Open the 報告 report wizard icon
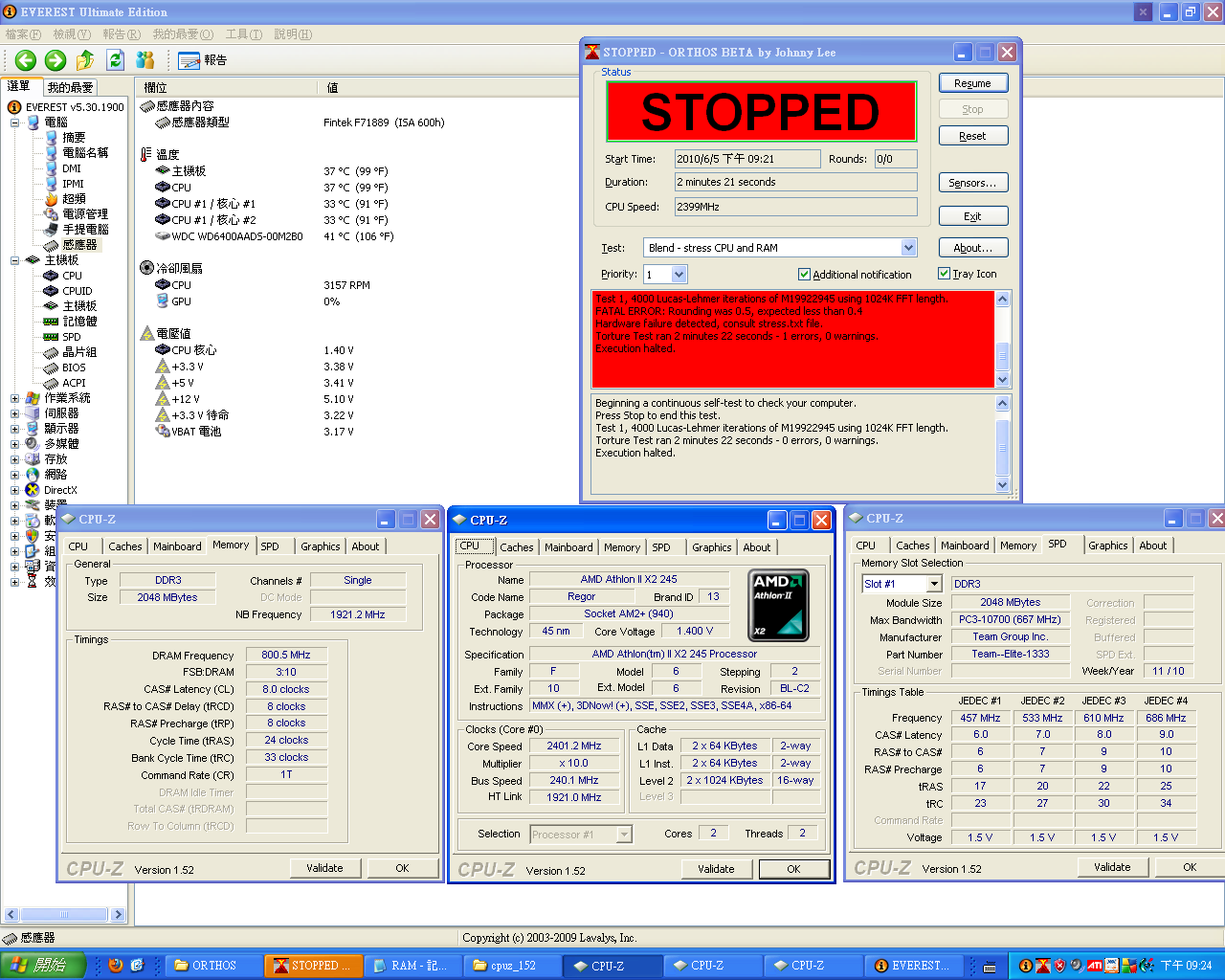The height and width of the screenshot is (980, 1225). [189, 60]
